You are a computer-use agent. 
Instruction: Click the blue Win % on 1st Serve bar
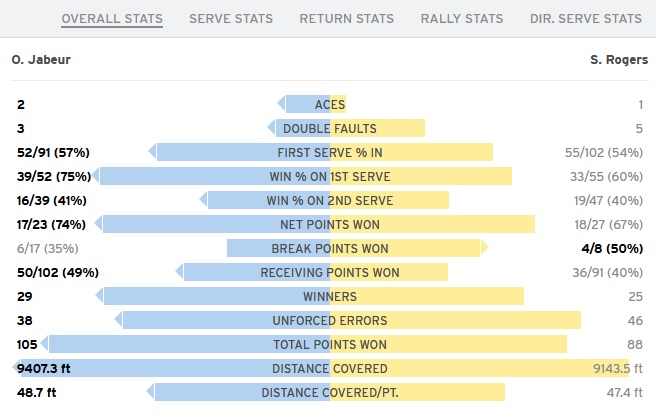pyautogui.click(x=215, y=176)
